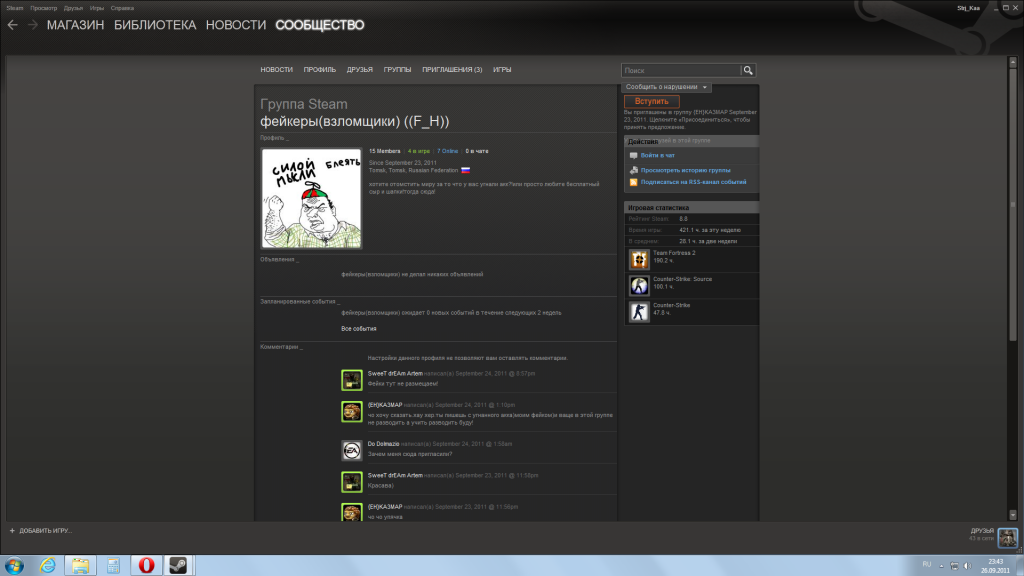
Task: Click the Поиск search input field
Action: (x=681, y=71)
